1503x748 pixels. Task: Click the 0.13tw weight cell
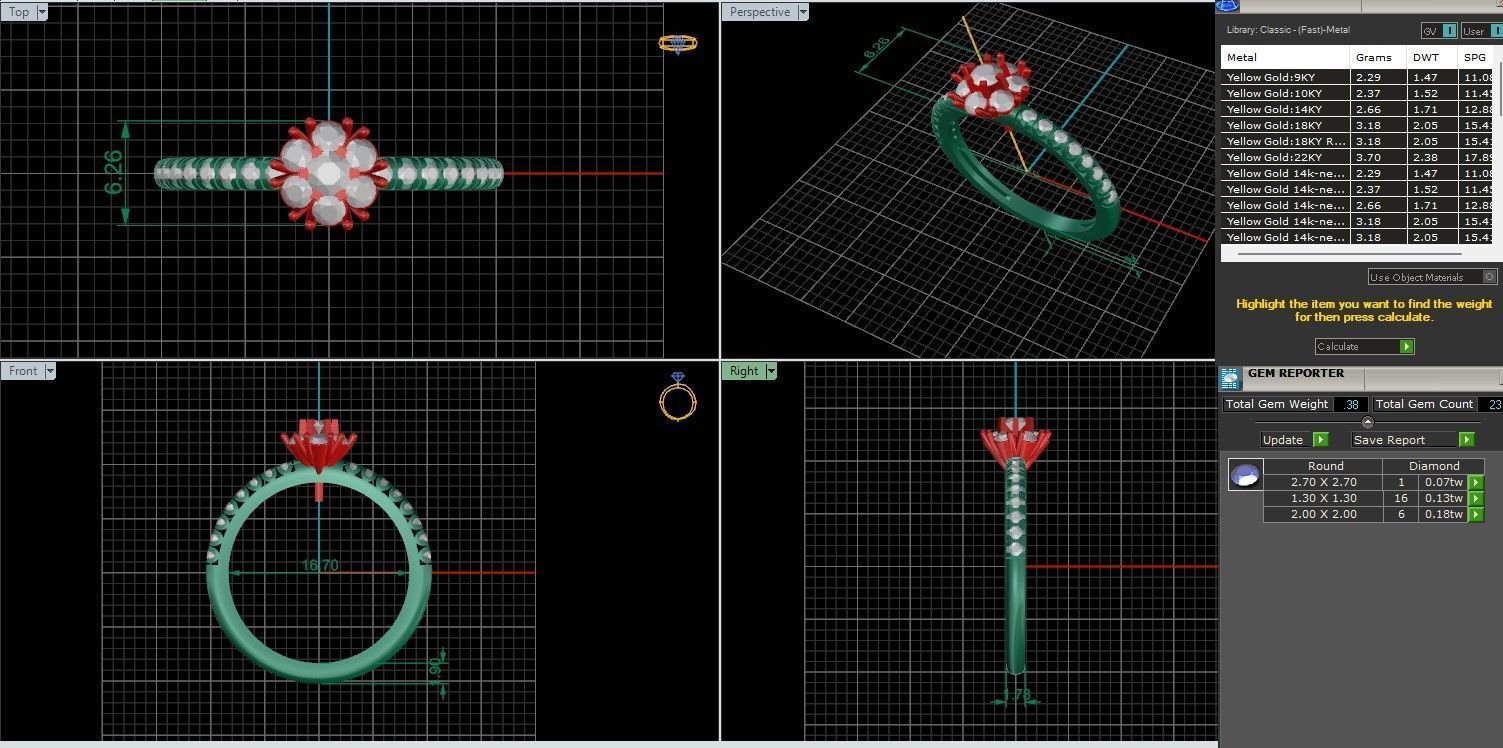click(1444, 499)
